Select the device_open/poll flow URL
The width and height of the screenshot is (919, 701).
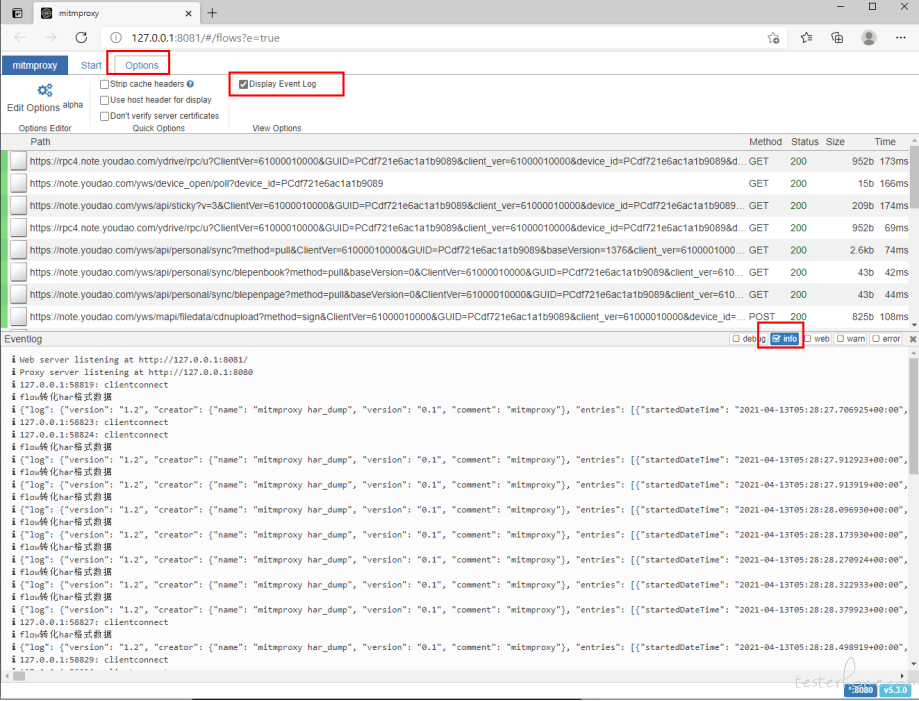coord(206,183)
